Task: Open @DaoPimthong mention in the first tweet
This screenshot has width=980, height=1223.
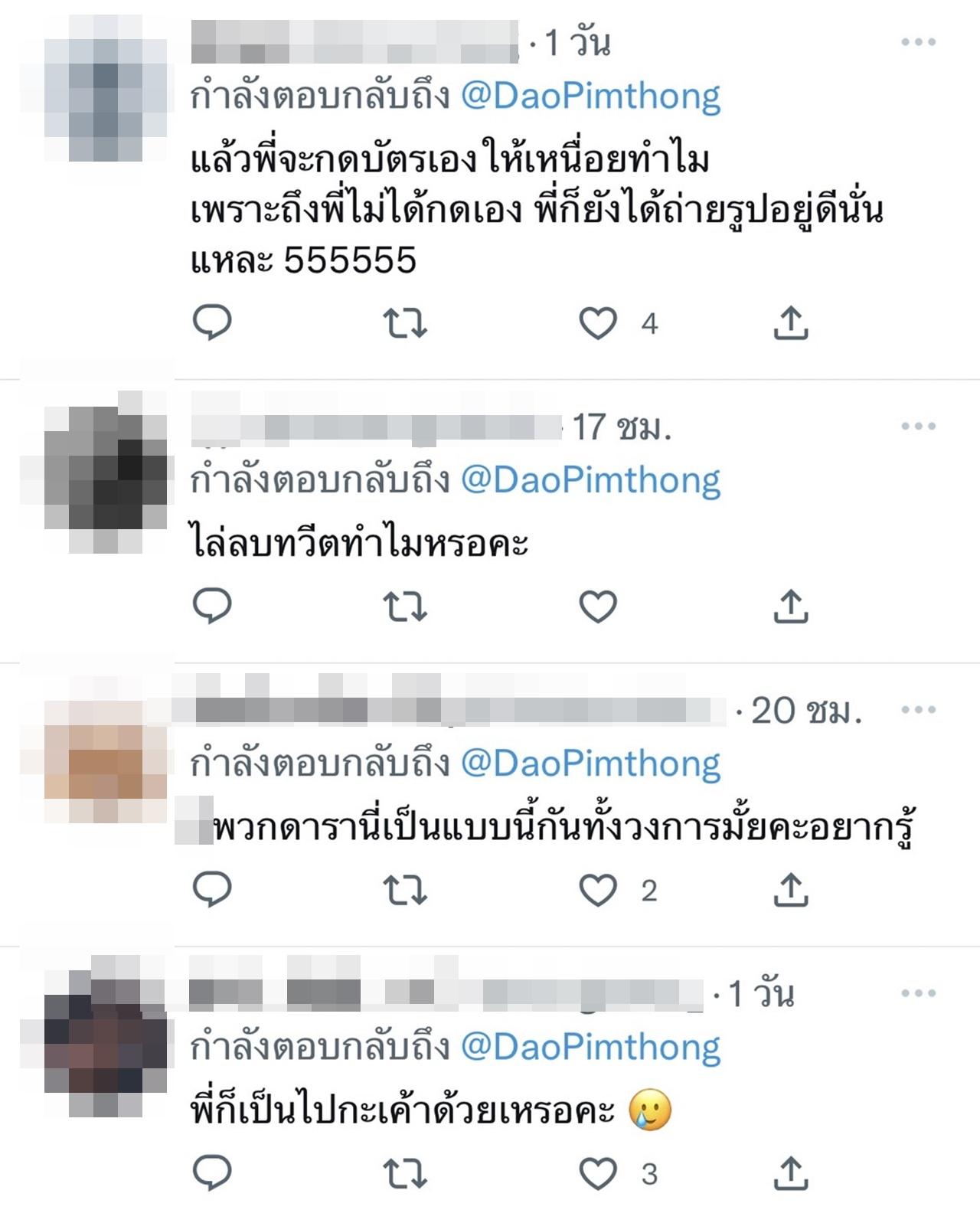Action: (x=591, y=97)
